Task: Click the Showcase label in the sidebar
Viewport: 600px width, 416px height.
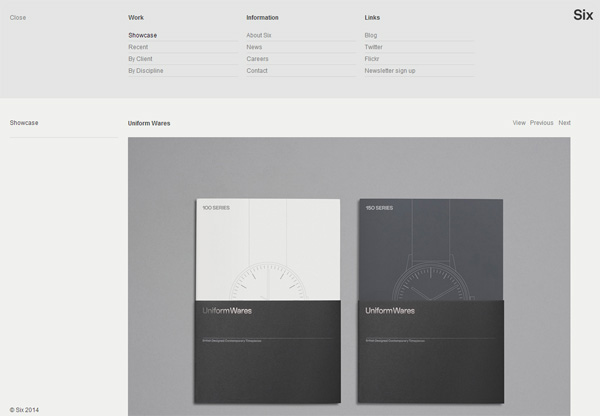Action: tap(24, 123)
